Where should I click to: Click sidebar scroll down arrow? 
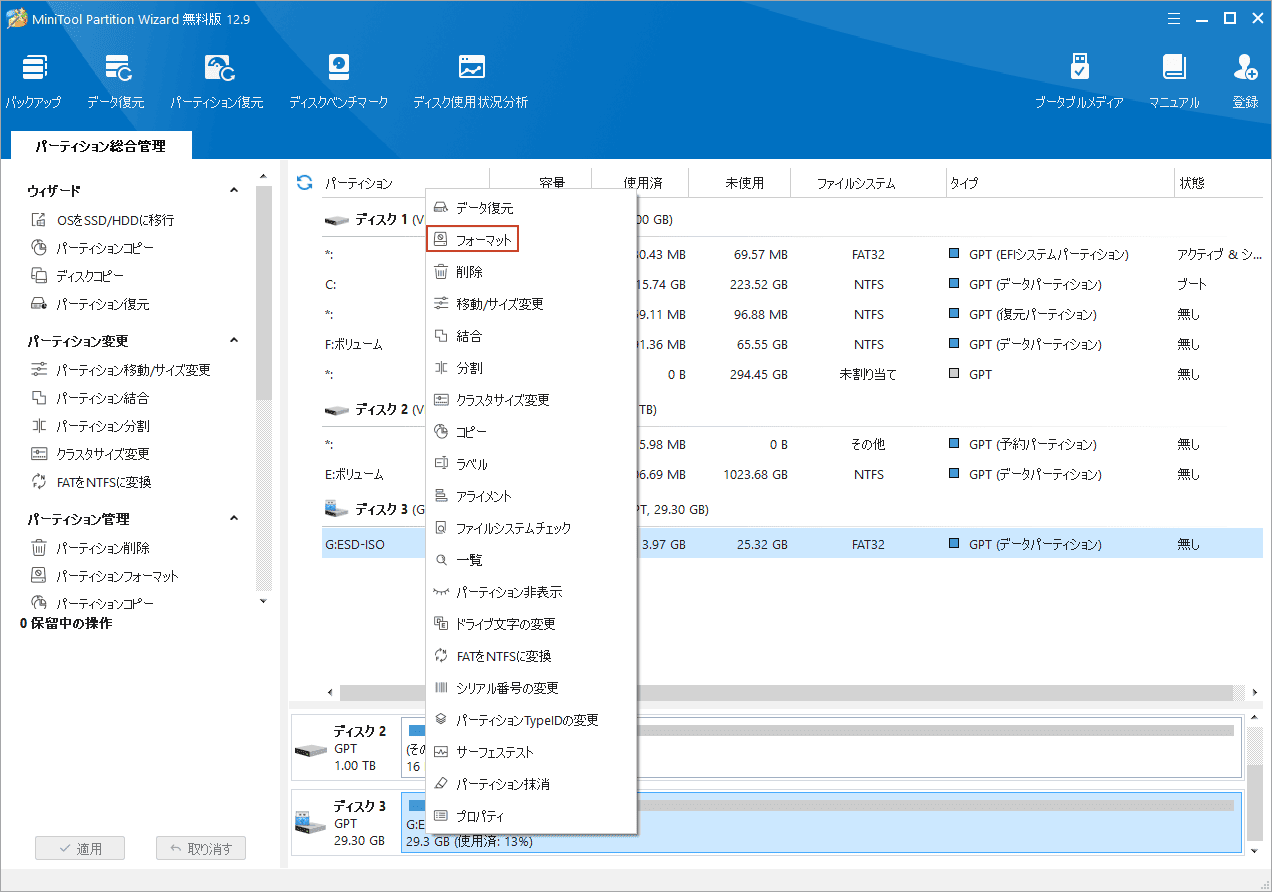[263, 601]
